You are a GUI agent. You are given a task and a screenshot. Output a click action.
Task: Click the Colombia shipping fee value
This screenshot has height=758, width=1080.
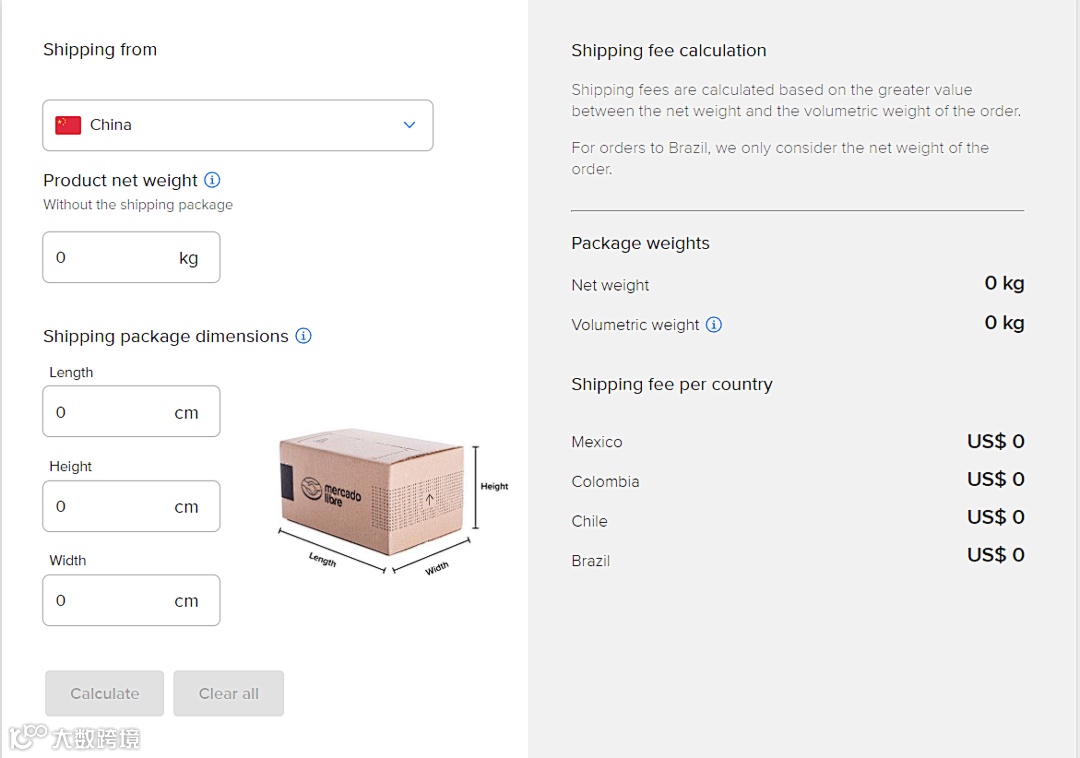(x=995, y=480)
